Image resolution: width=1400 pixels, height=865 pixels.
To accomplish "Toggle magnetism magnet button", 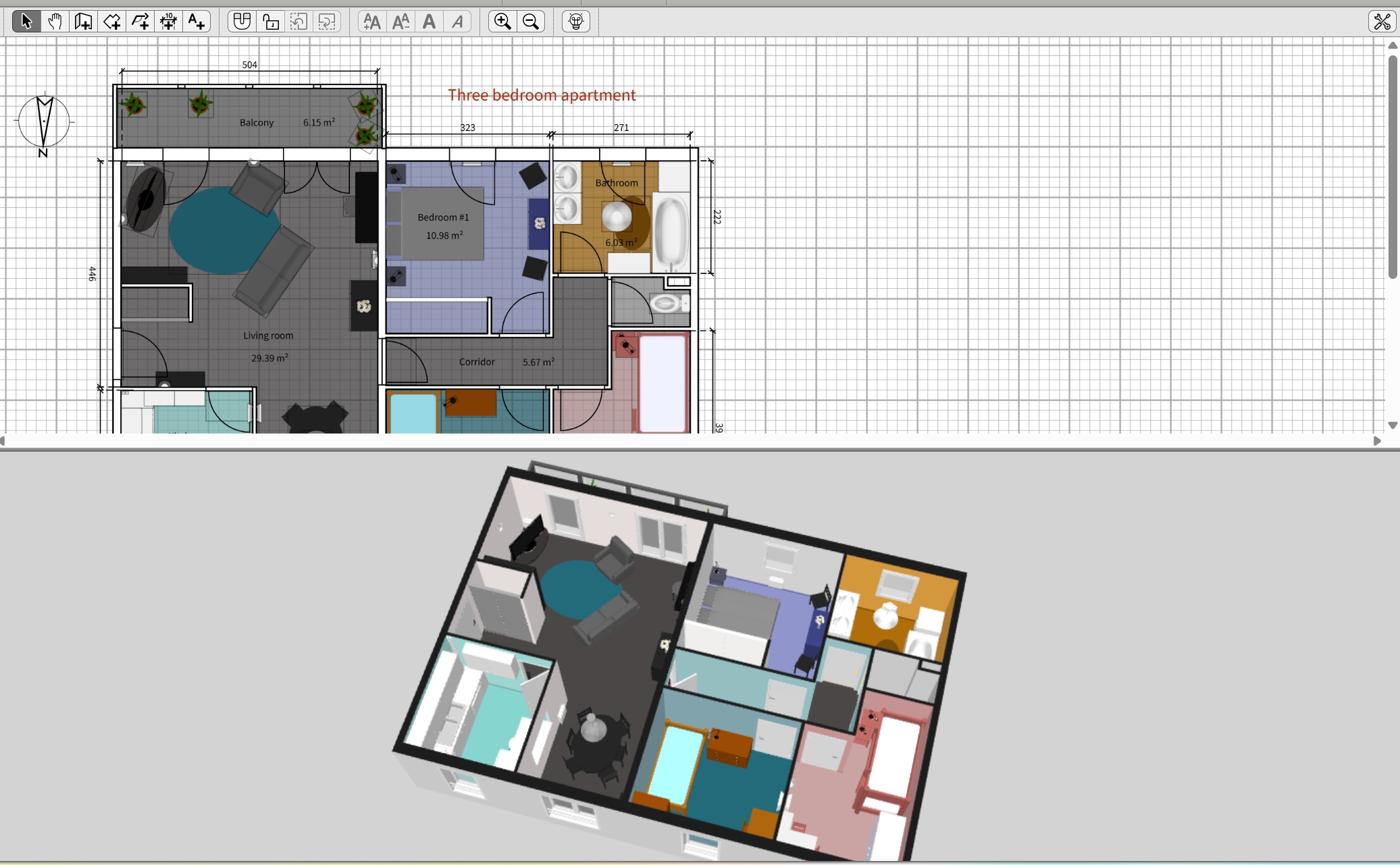I will (x=242, y=22).
